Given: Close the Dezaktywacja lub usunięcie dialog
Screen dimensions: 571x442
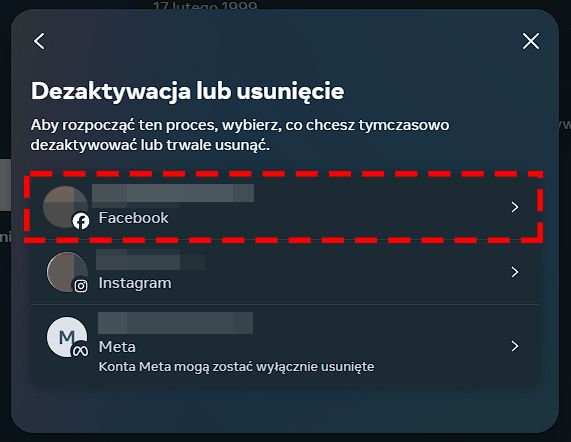Looking at the screenshot, I should (x=531, y=41).
